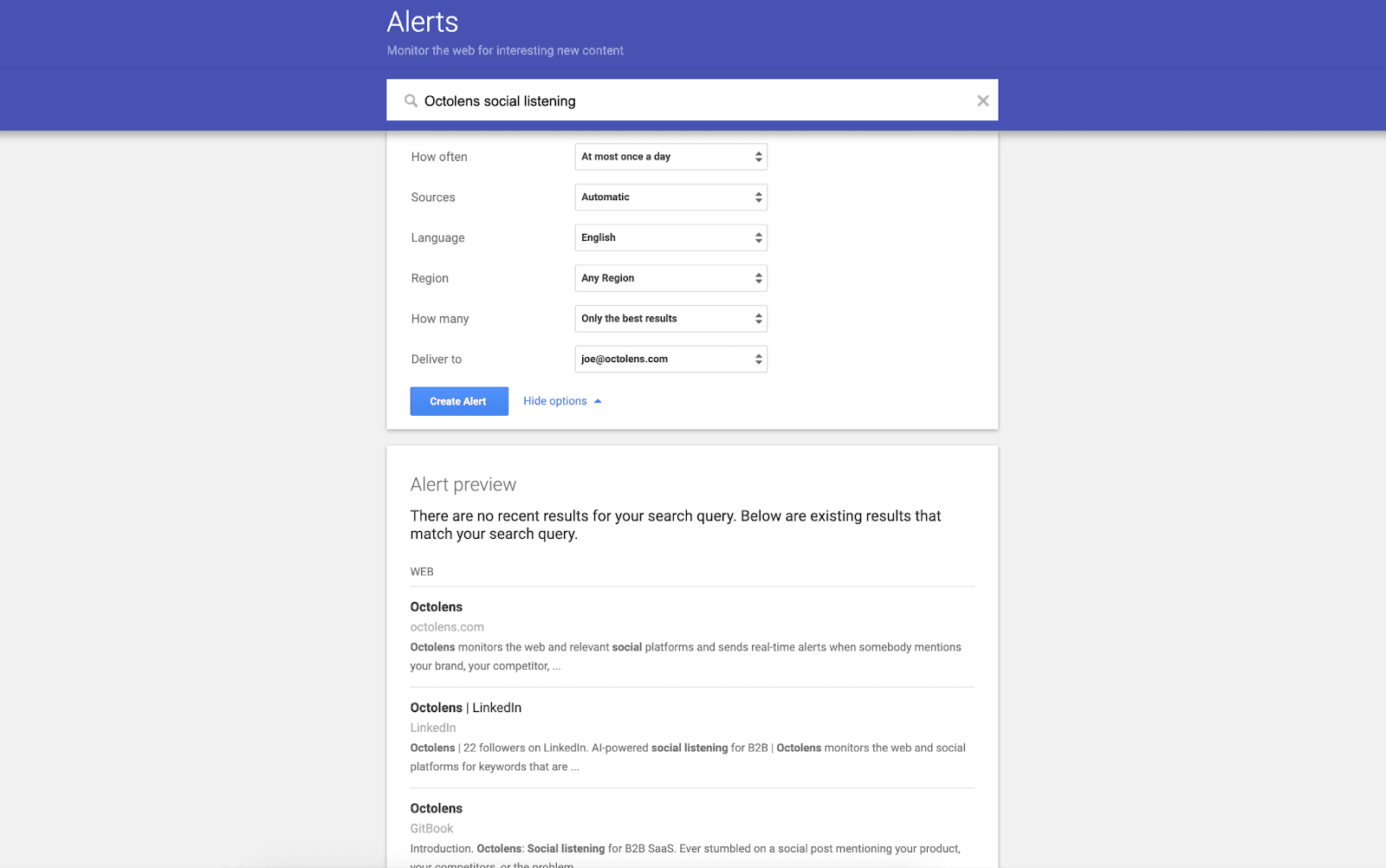1386x868 pixels.
Task: Open the Deliver to email dropdown
Action: click(670, 359)
